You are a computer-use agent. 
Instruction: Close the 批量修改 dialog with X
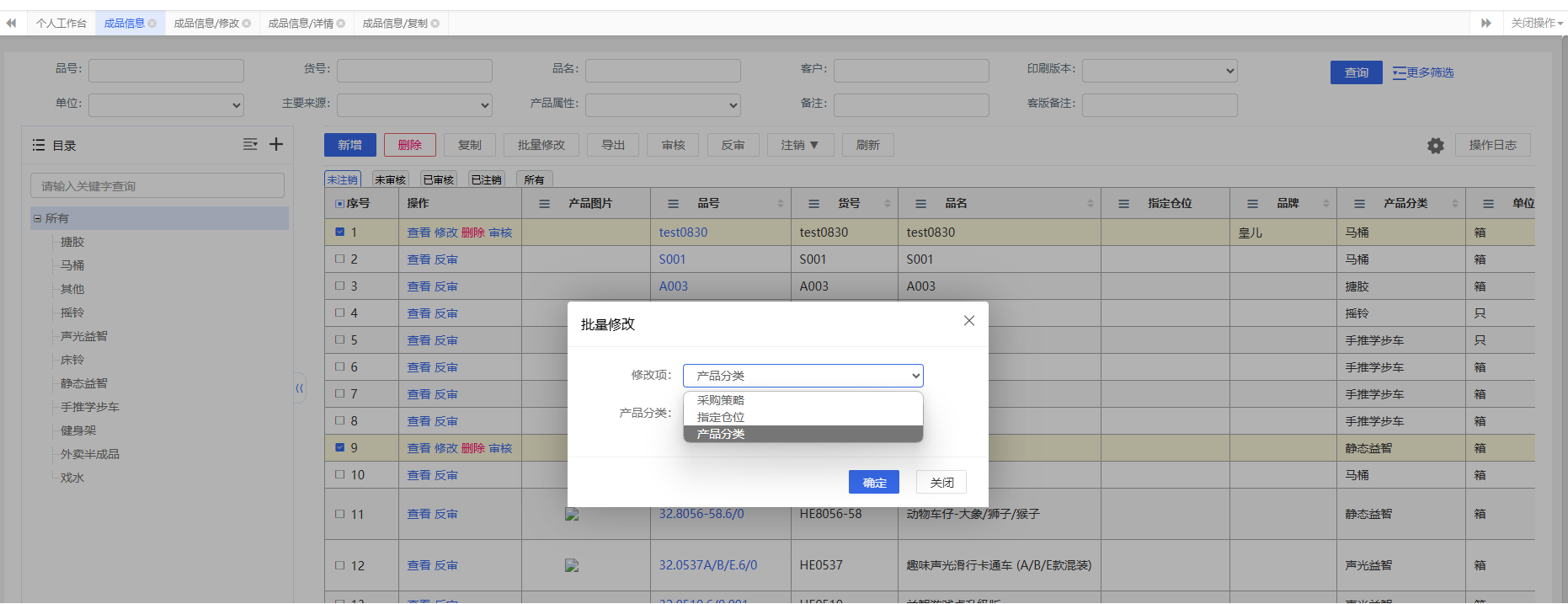(969, 321)
